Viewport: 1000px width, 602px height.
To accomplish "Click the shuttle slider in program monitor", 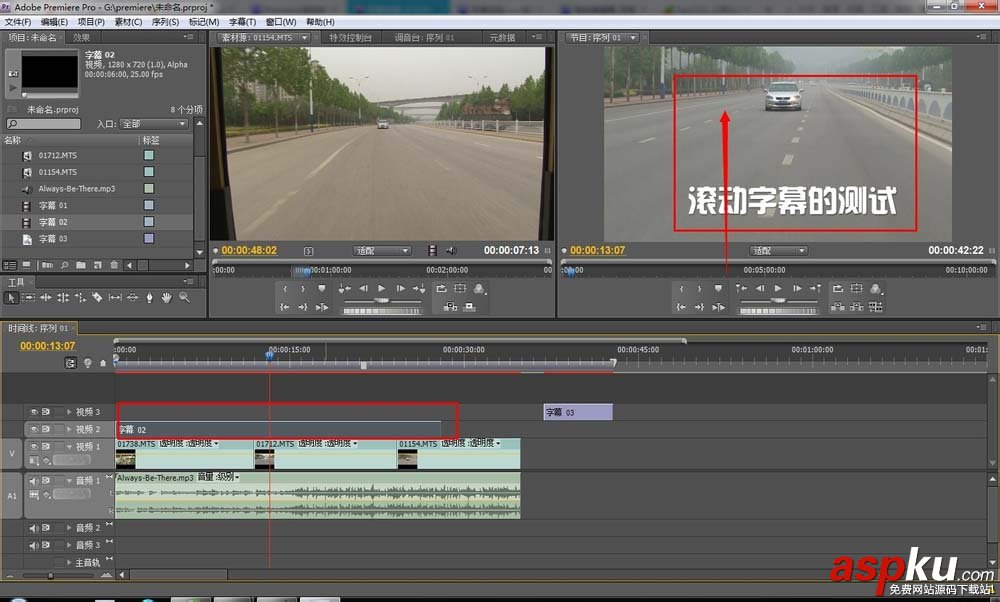I will (778, 300).
